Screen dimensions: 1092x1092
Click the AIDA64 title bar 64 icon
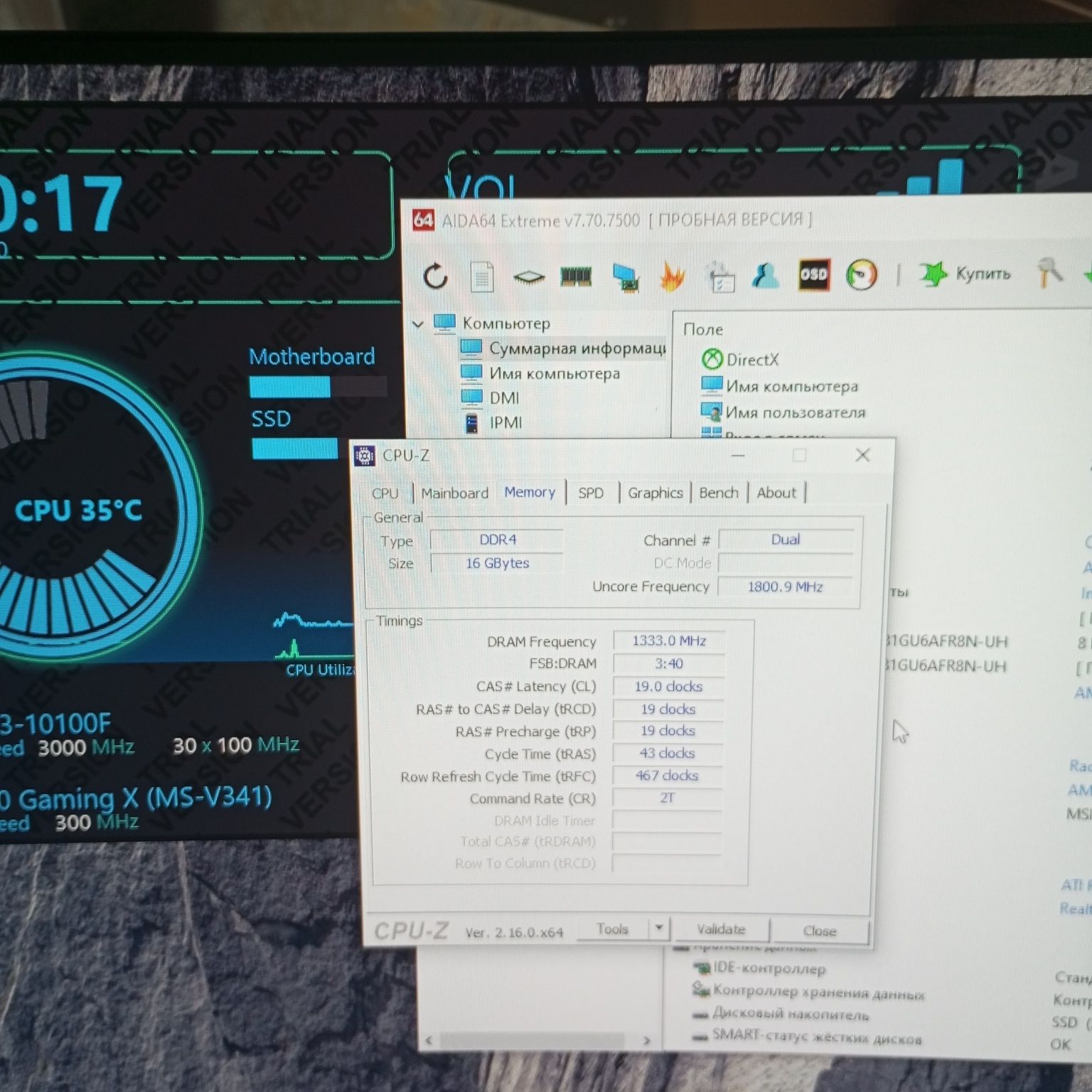point(424,220)
